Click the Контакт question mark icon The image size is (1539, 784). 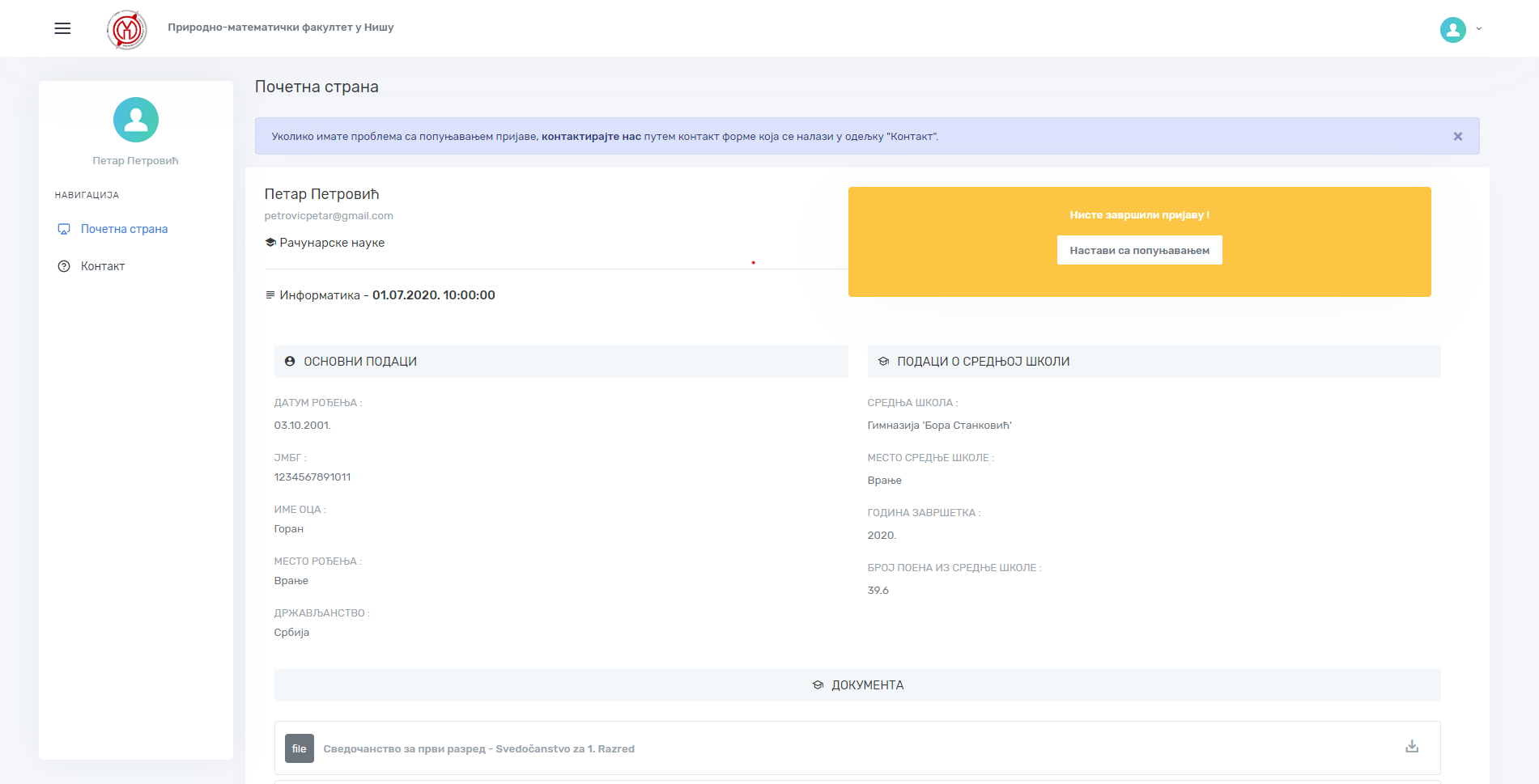[x=64, y=266]
